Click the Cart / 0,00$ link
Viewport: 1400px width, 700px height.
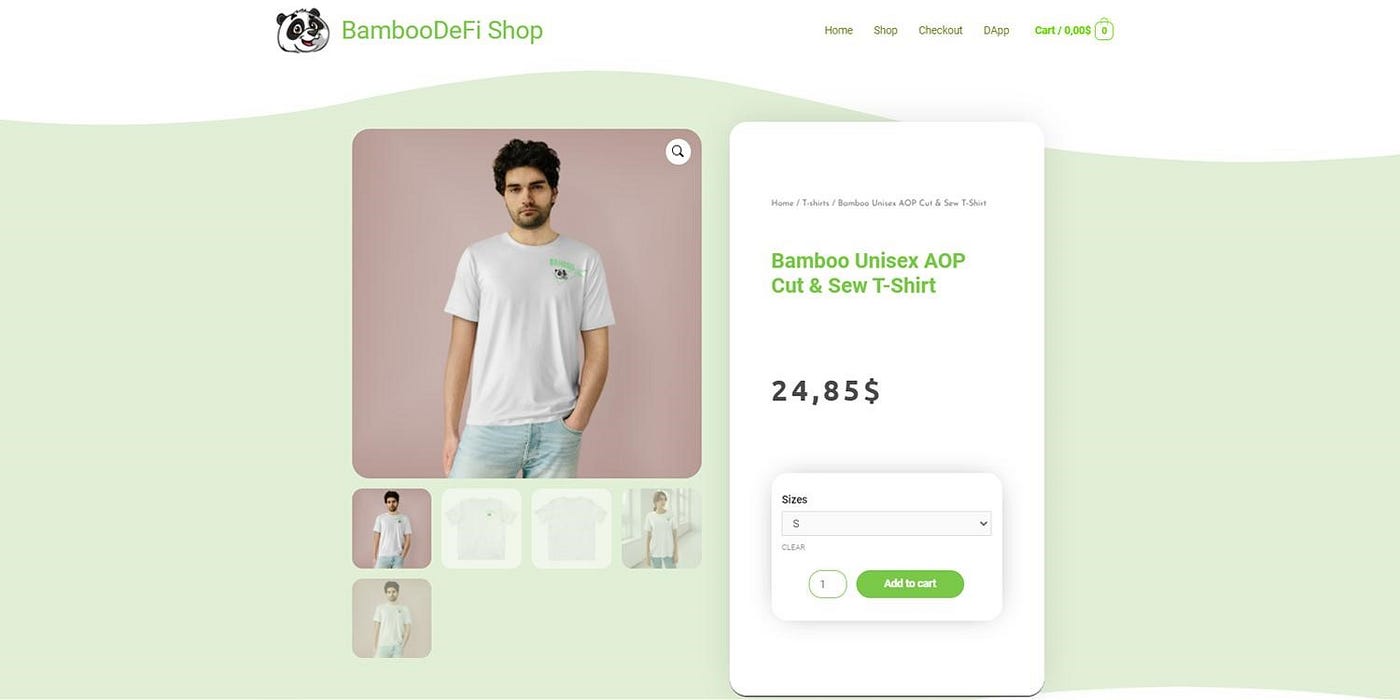click(1062, 31)
